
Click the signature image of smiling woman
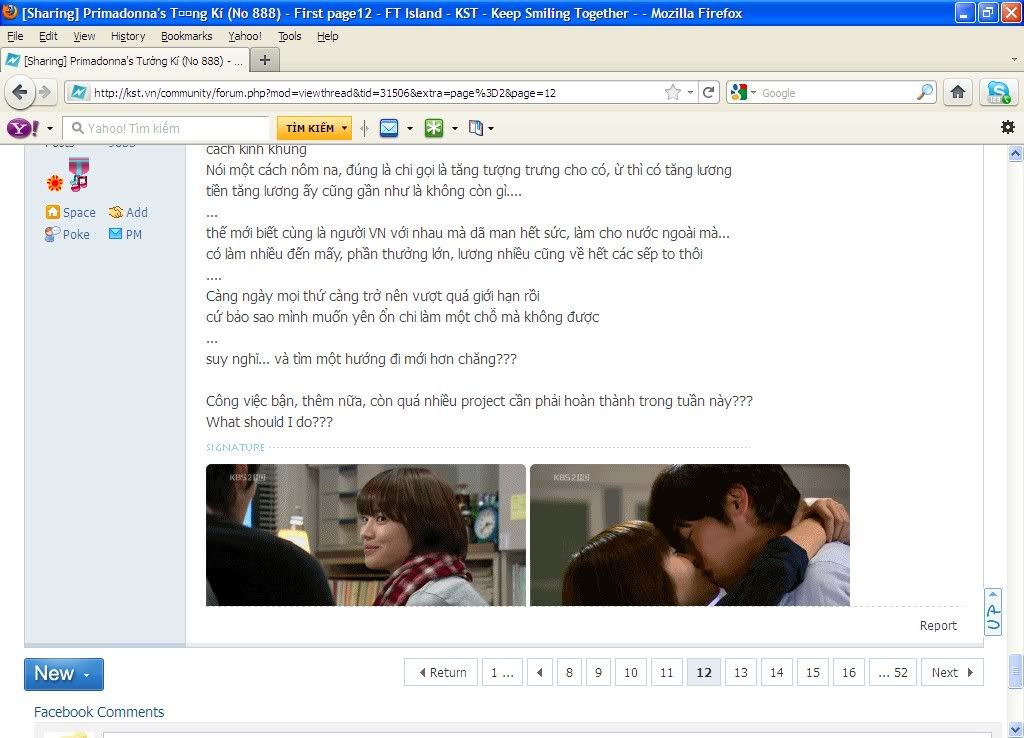[366, 535]
